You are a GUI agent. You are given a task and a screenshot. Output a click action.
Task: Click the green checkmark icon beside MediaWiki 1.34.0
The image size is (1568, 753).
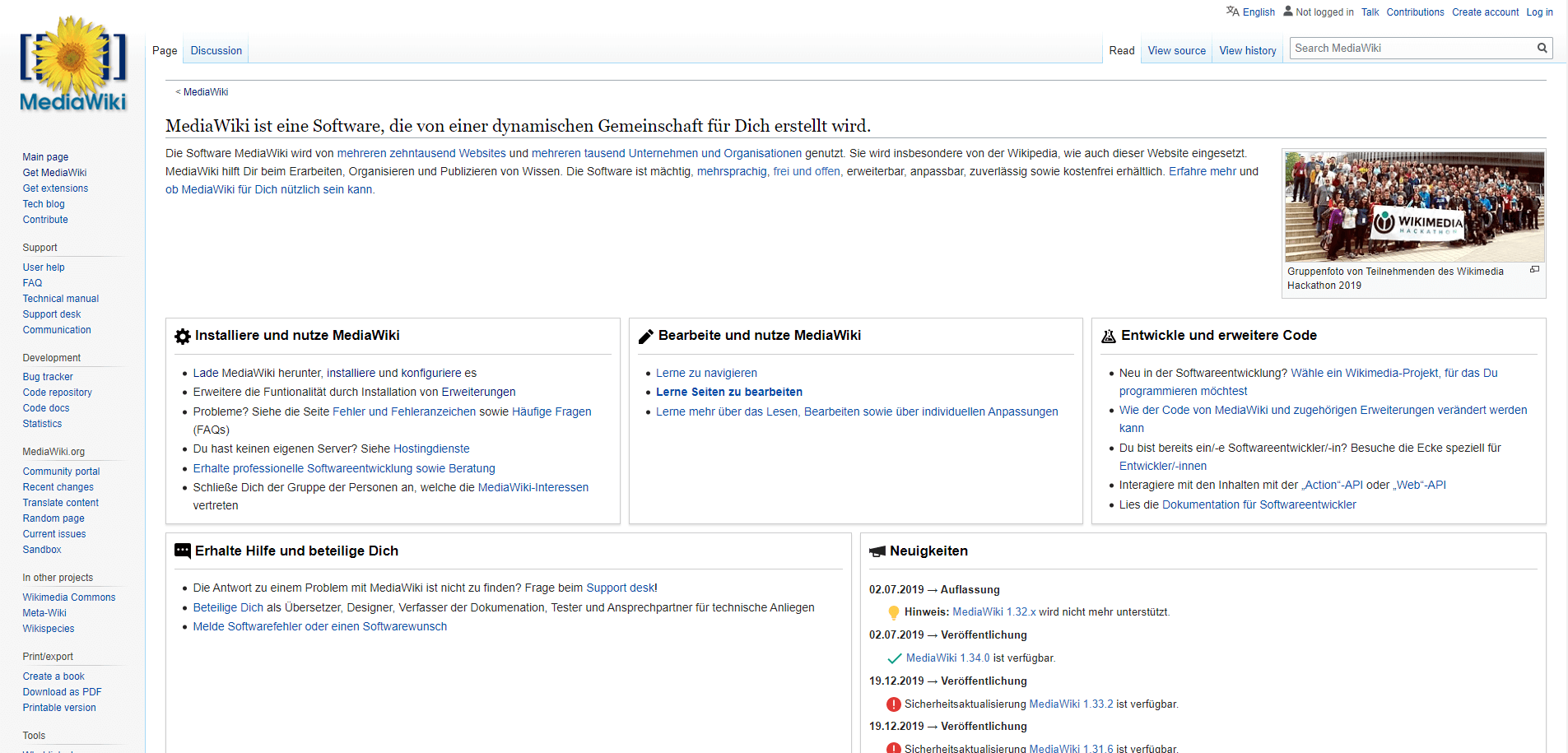895,658
